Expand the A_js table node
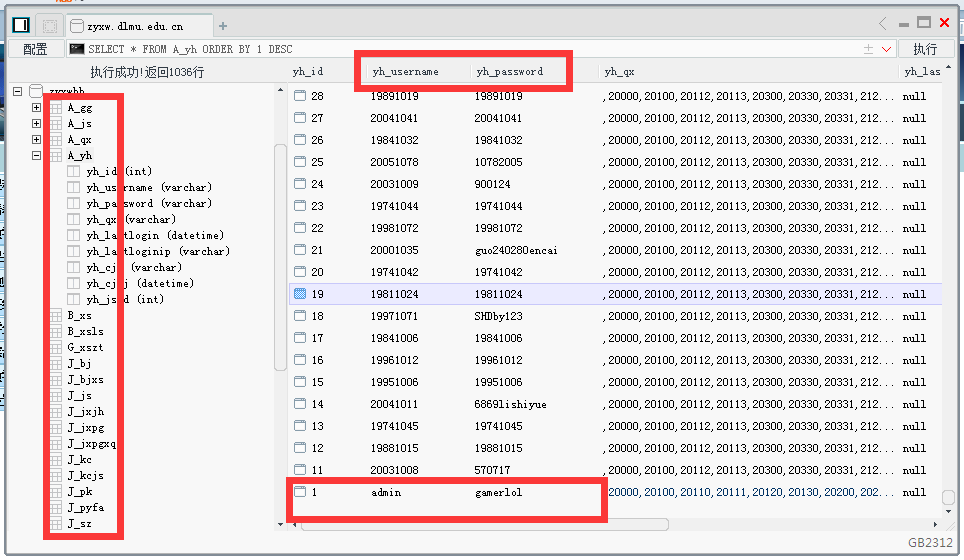The height and width of the screenshot is (560, 964). (36, 124)
